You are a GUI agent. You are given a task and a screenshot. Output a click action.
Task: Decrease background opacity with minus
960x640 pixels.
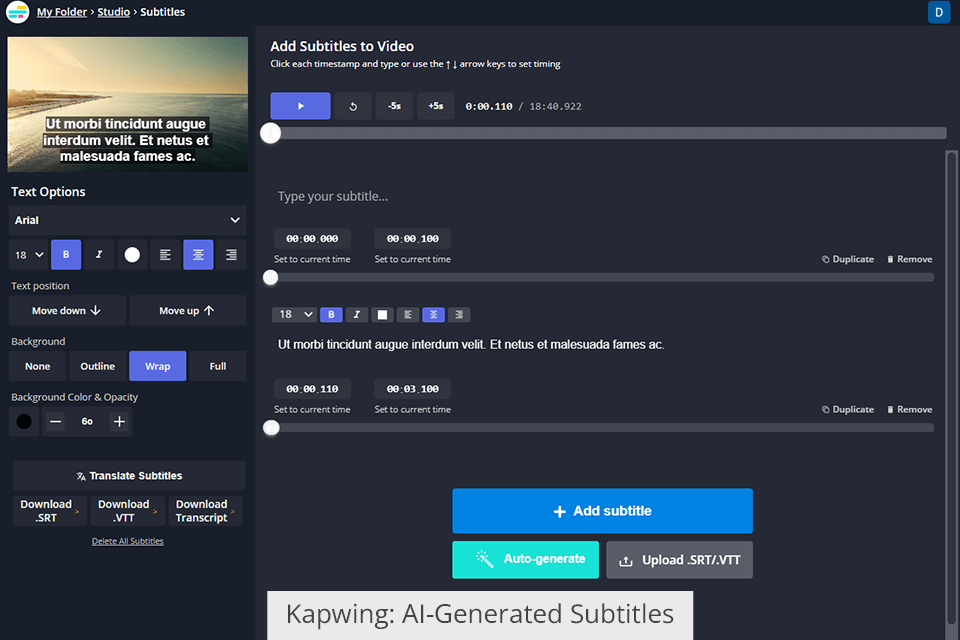55,421
